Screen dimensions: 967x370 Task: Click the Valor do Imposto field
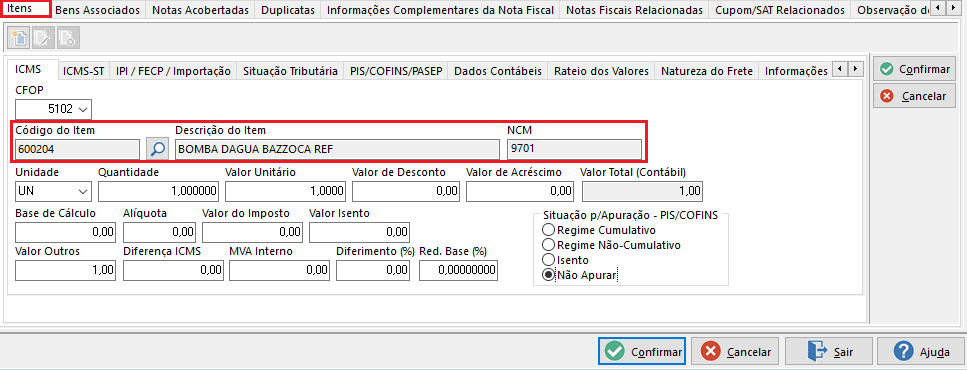pos(252,232)
